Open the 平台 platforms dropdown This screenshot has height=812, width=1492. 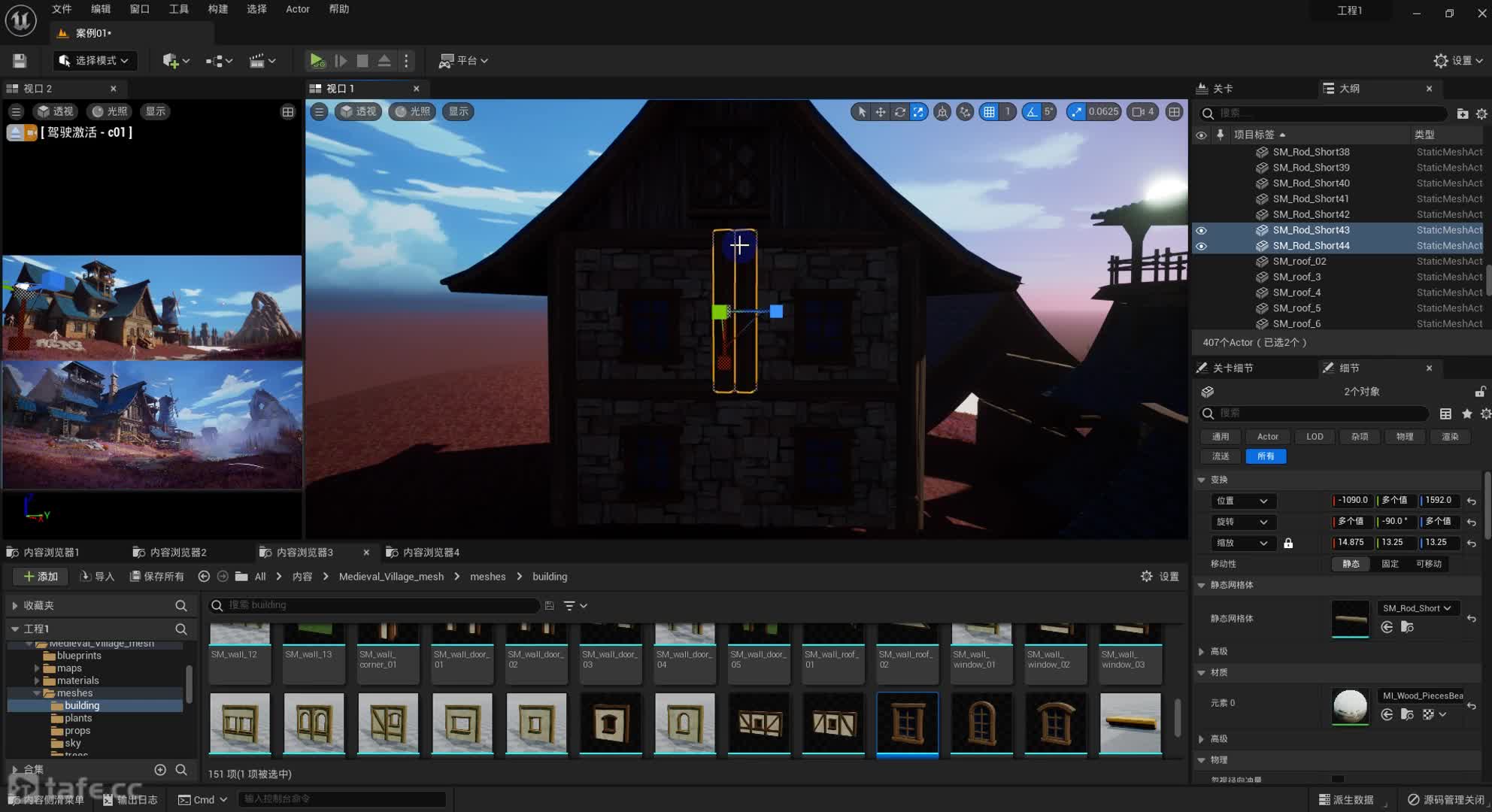[x=464, y=61]
